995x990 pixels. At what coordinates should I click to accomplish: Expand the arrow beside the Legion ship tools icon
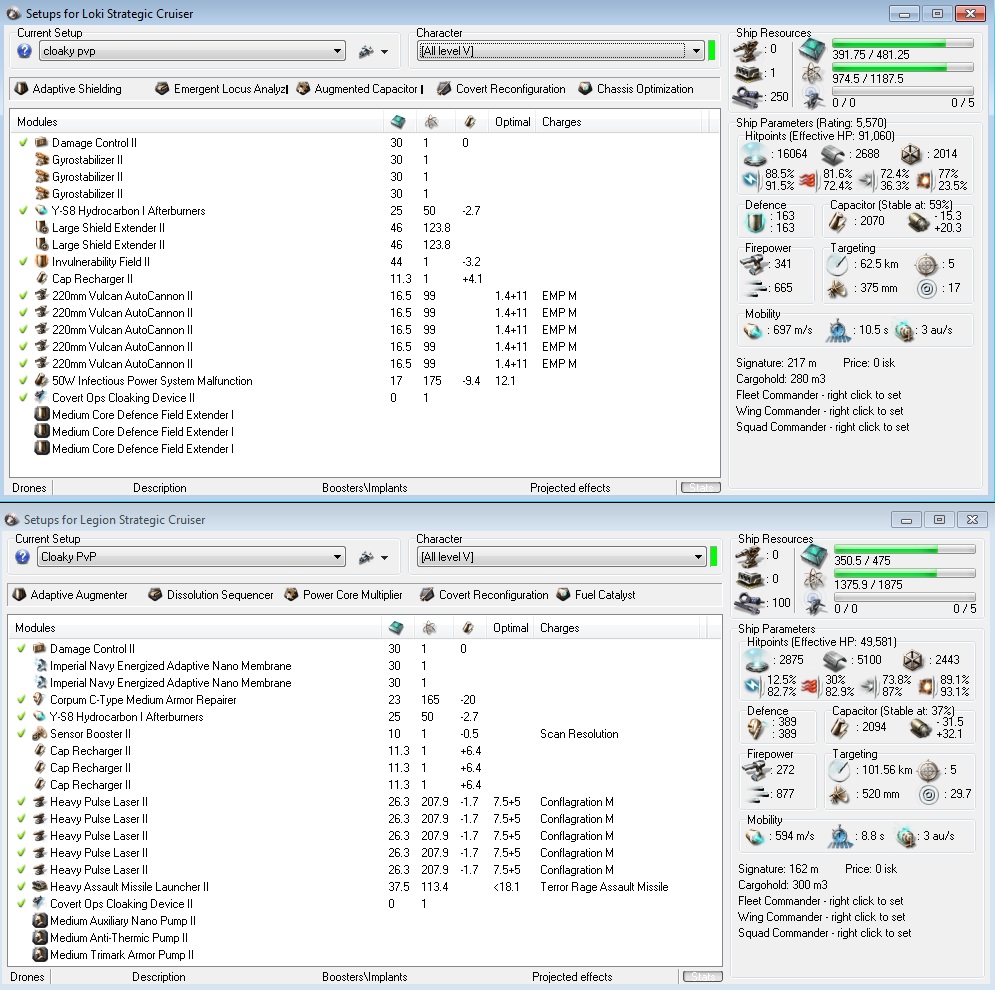click(385, 558)
